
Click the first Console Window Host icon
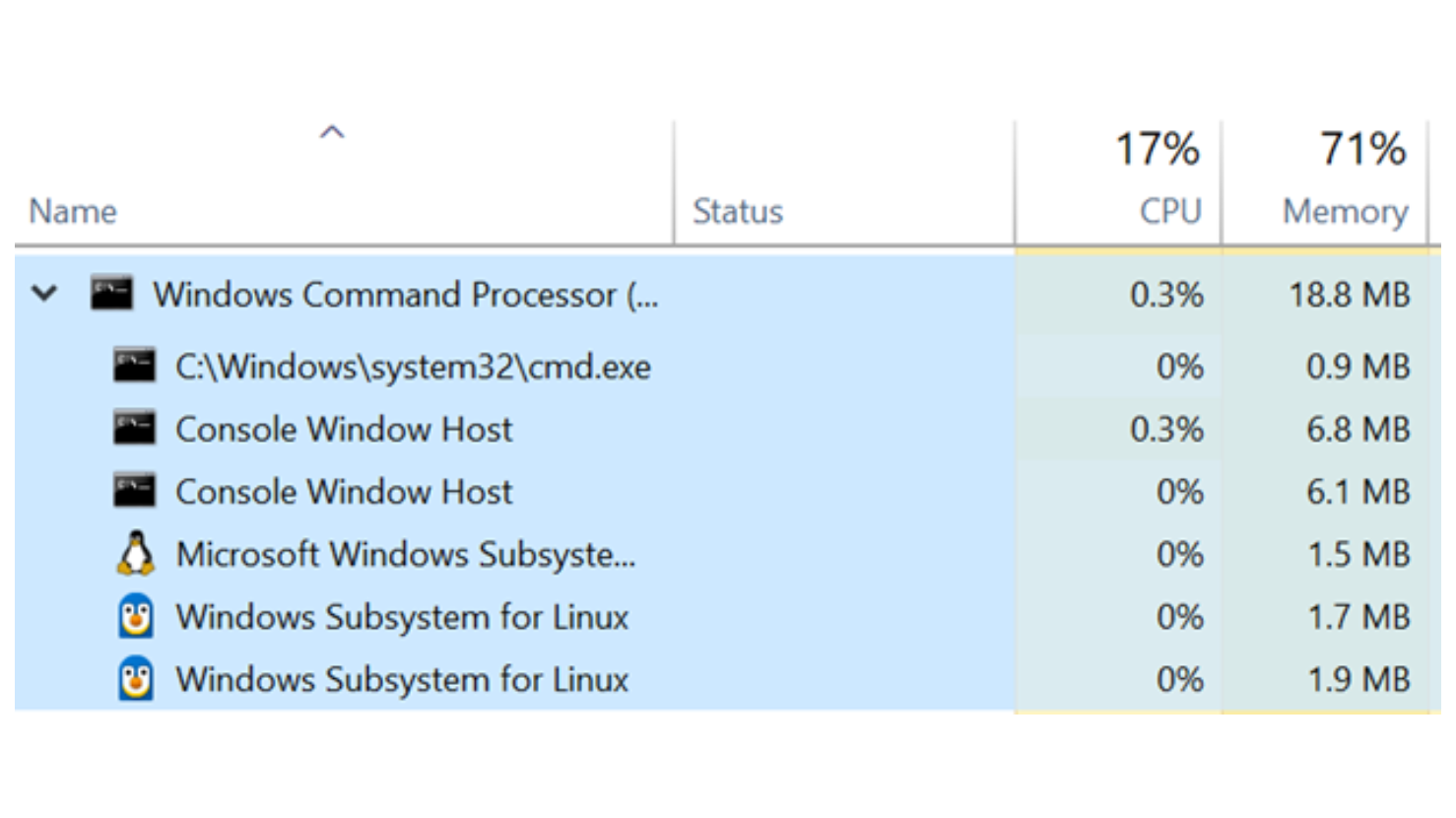coord(134,429)
